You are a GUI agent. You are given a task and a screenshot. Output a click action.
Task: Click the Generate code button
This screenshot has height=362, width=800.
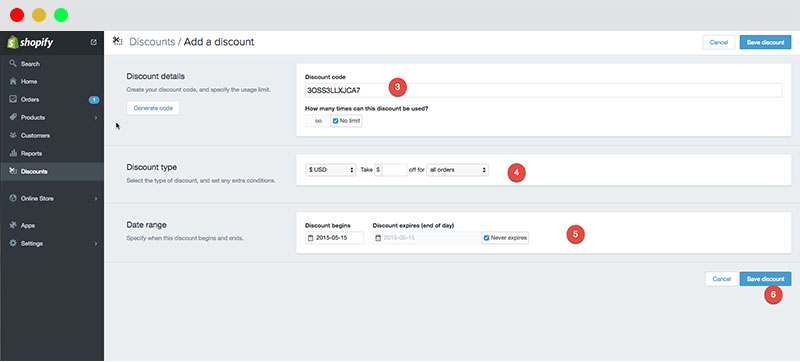click(153, 108)
